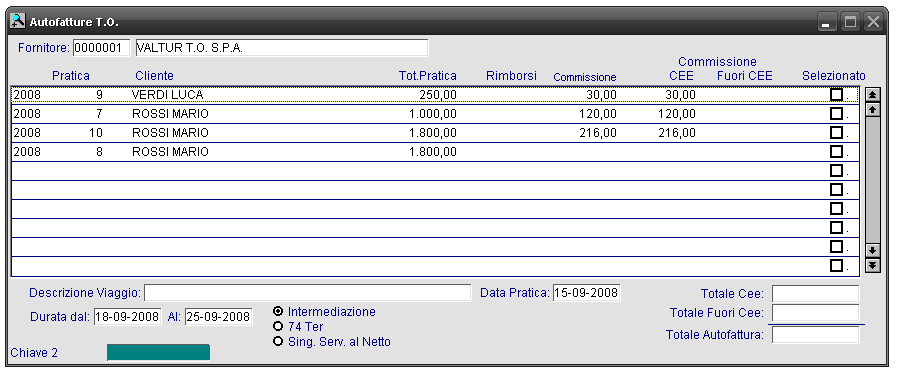Select Sing. Serv. al Netto radio option
Screen dimensions: 897x376
click(279, 342)
